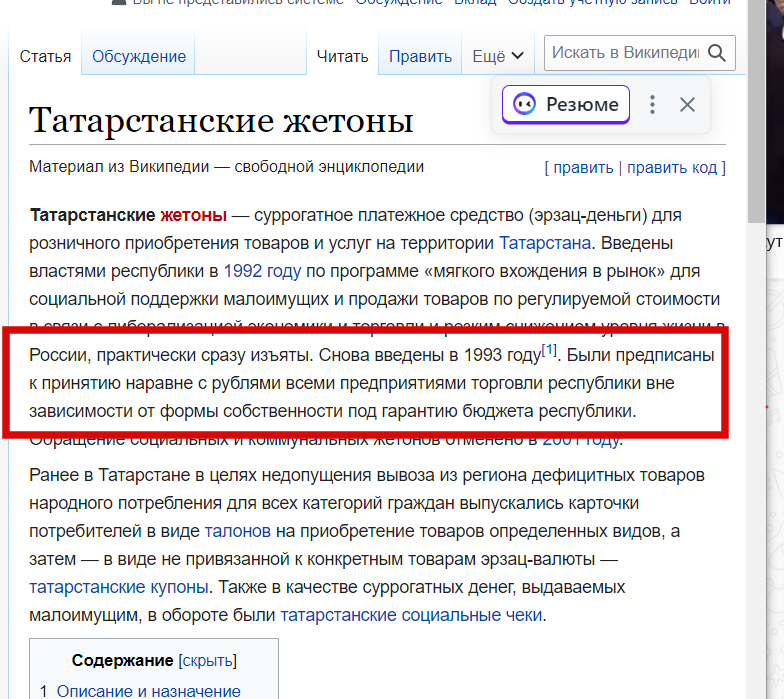
Task: Open the red жетоны link
Action: click(x=194, y=215)
